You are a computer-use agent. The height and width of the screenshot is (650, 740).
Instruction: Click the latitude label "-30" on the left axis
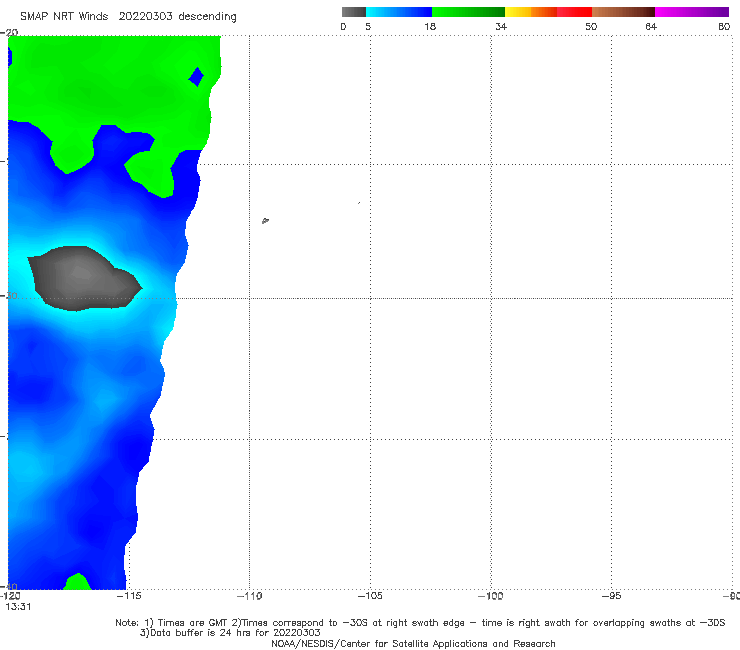(9, 295)
